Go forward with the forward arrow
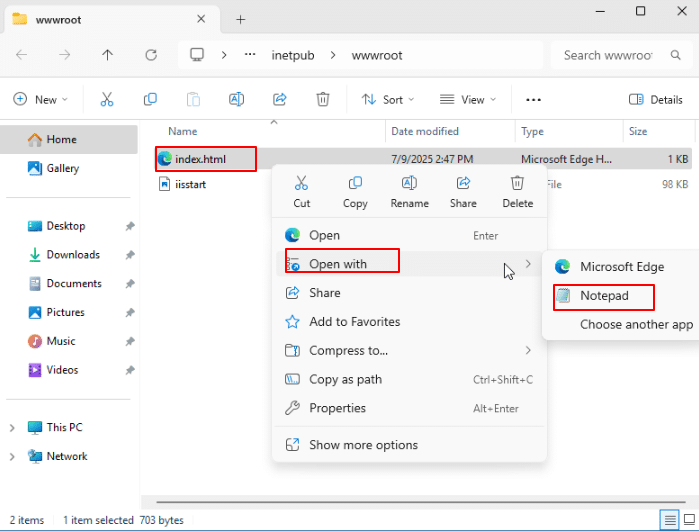The image size is (699, 531). coord(65,55)
